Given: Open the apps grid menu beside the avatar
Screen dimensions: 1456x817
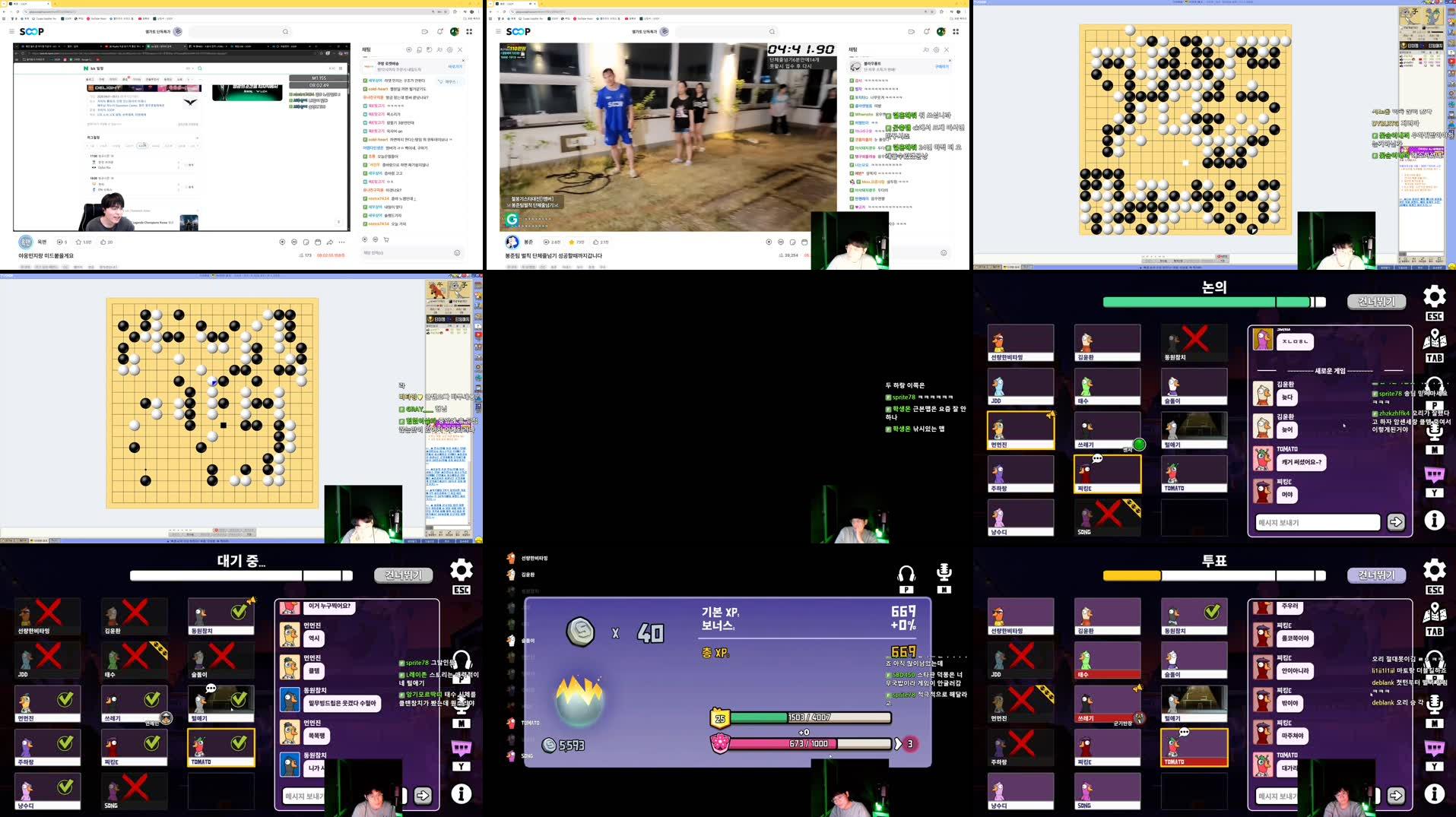Looking at the screenshot, I should [x=470, y=32].
